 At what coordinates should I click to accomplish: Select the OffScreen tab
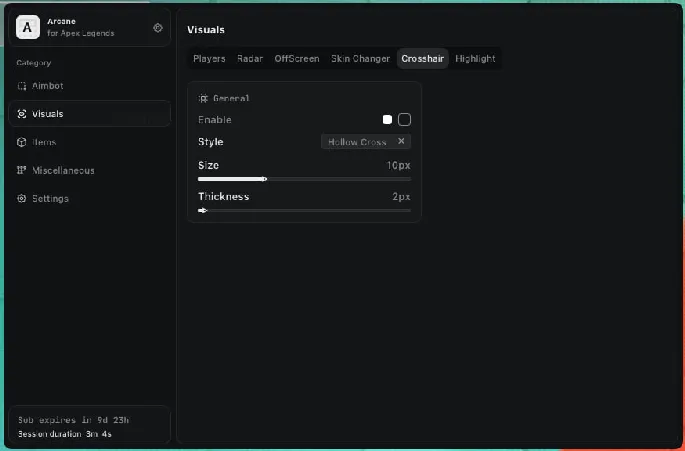click(x=297, y=59)
